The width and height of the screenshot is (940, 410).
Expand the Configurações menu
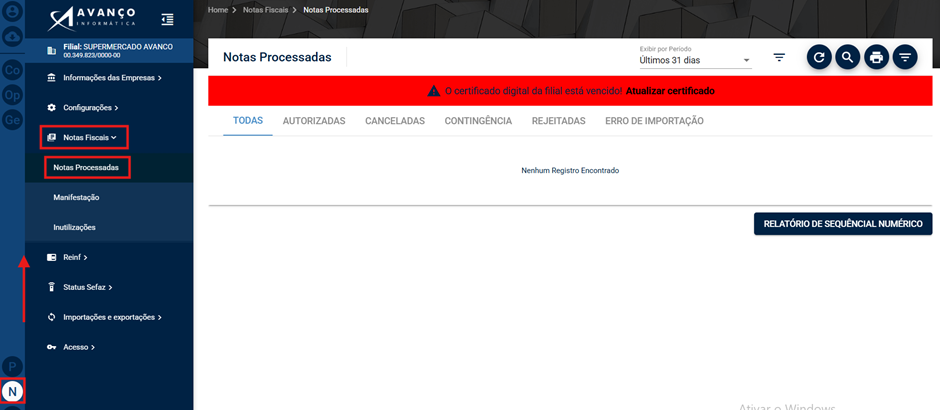tap(82, 107)
